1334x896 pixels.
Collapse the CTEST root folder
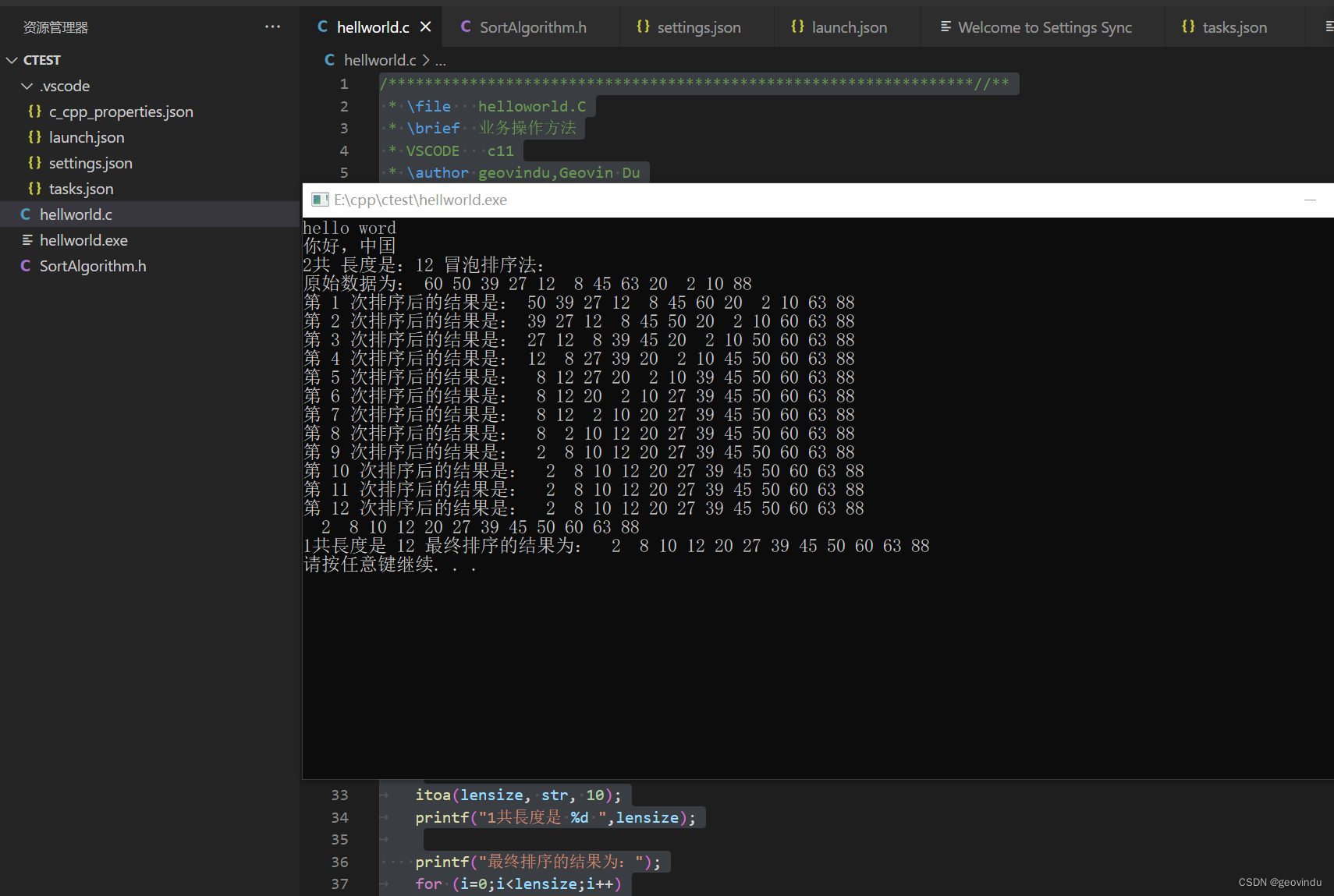12,60
